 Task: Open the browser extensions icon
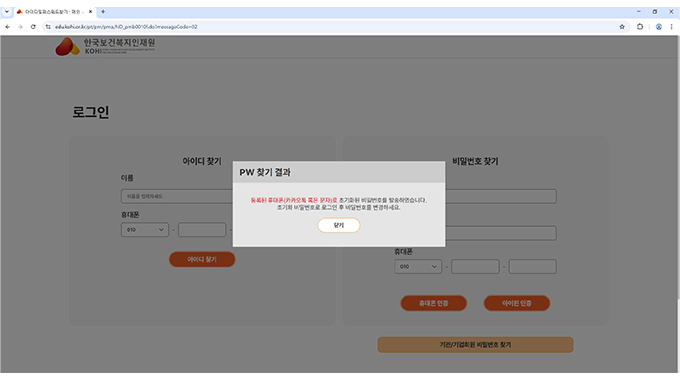click(x=640, y=26)
